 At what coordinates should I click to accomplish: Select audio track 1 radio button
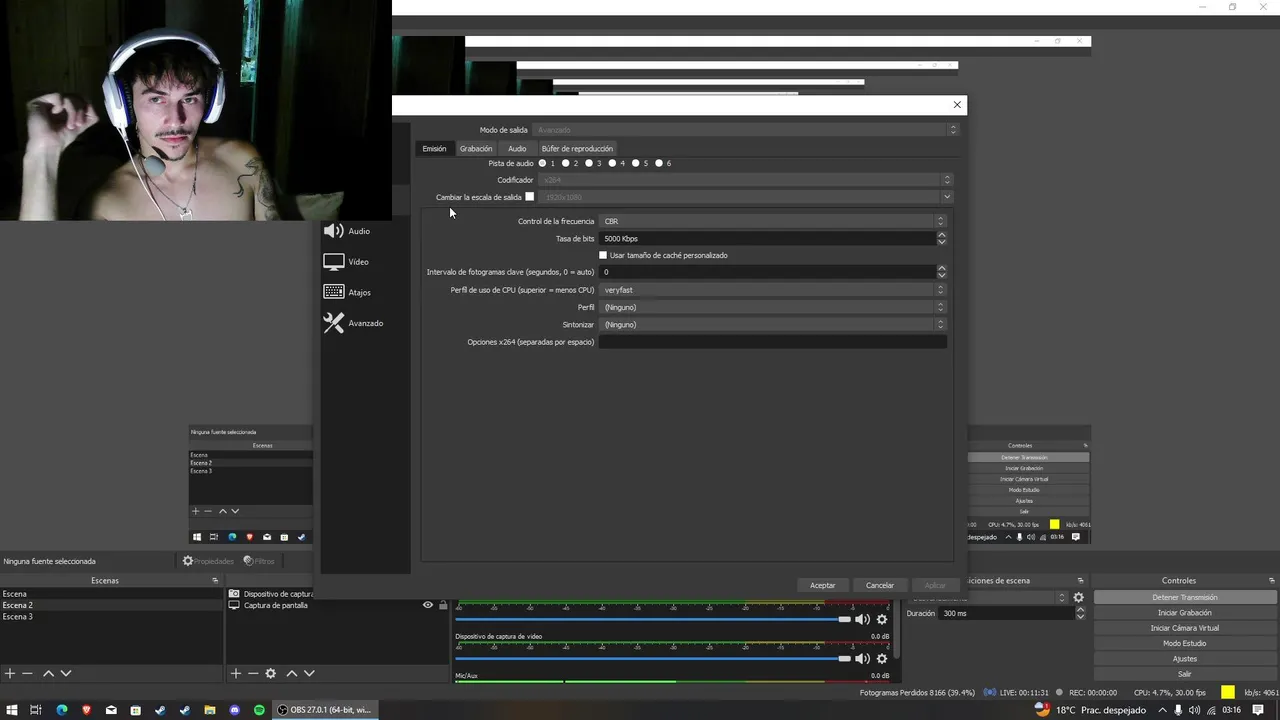(x=543, y=163)
